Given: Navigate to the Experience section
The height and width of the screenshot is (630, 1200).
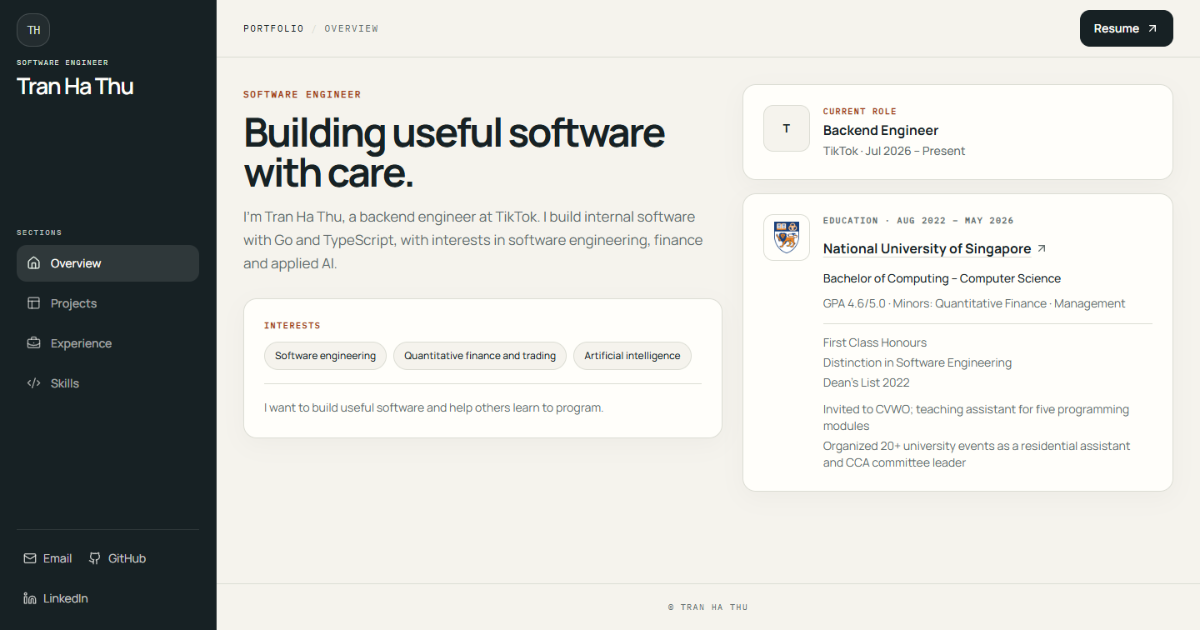Looking at the screenshot, I should tap(108, 343).
